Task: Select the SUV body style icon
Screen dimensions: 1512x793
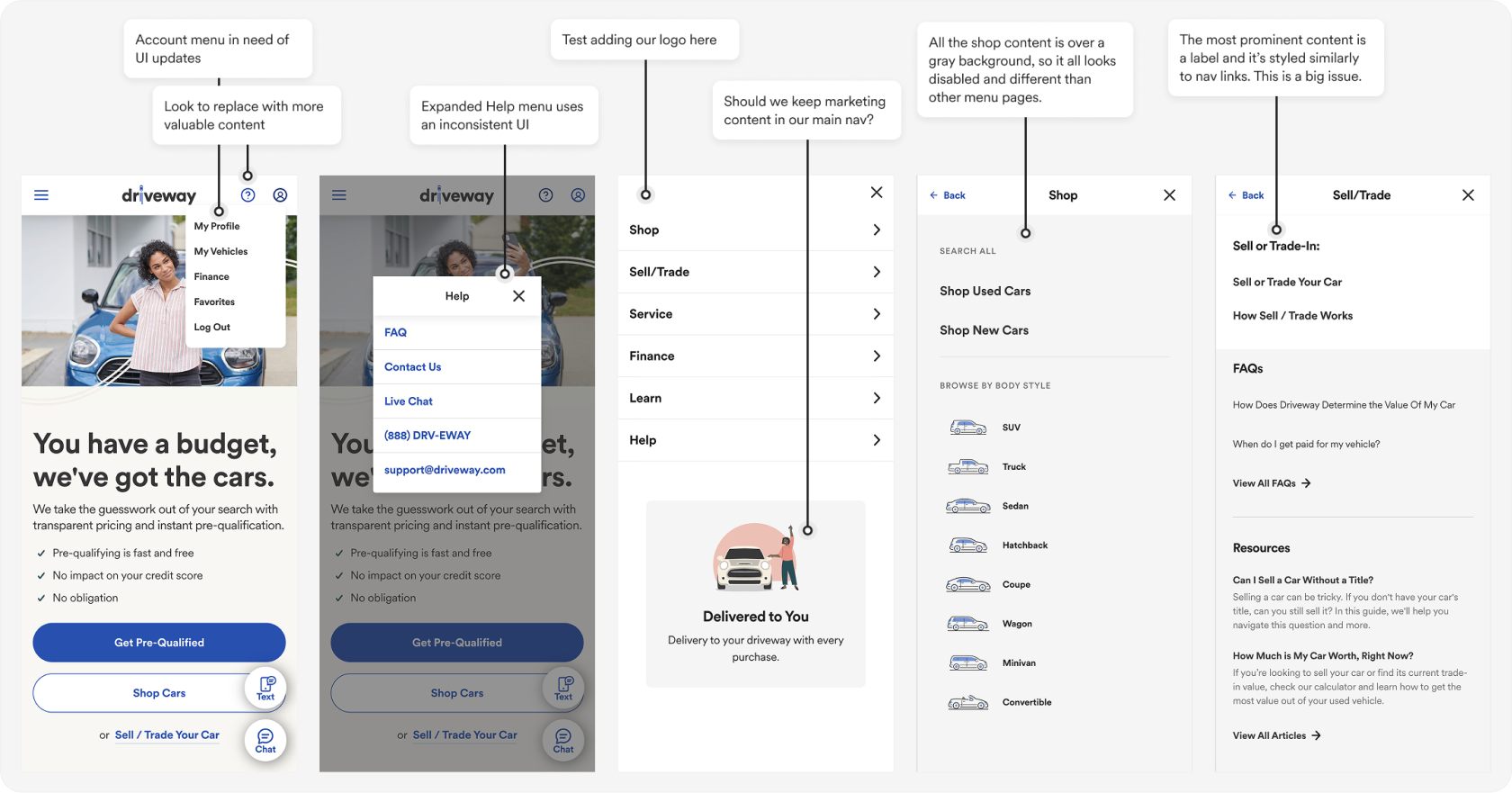Action: click(x=967, y=428)
